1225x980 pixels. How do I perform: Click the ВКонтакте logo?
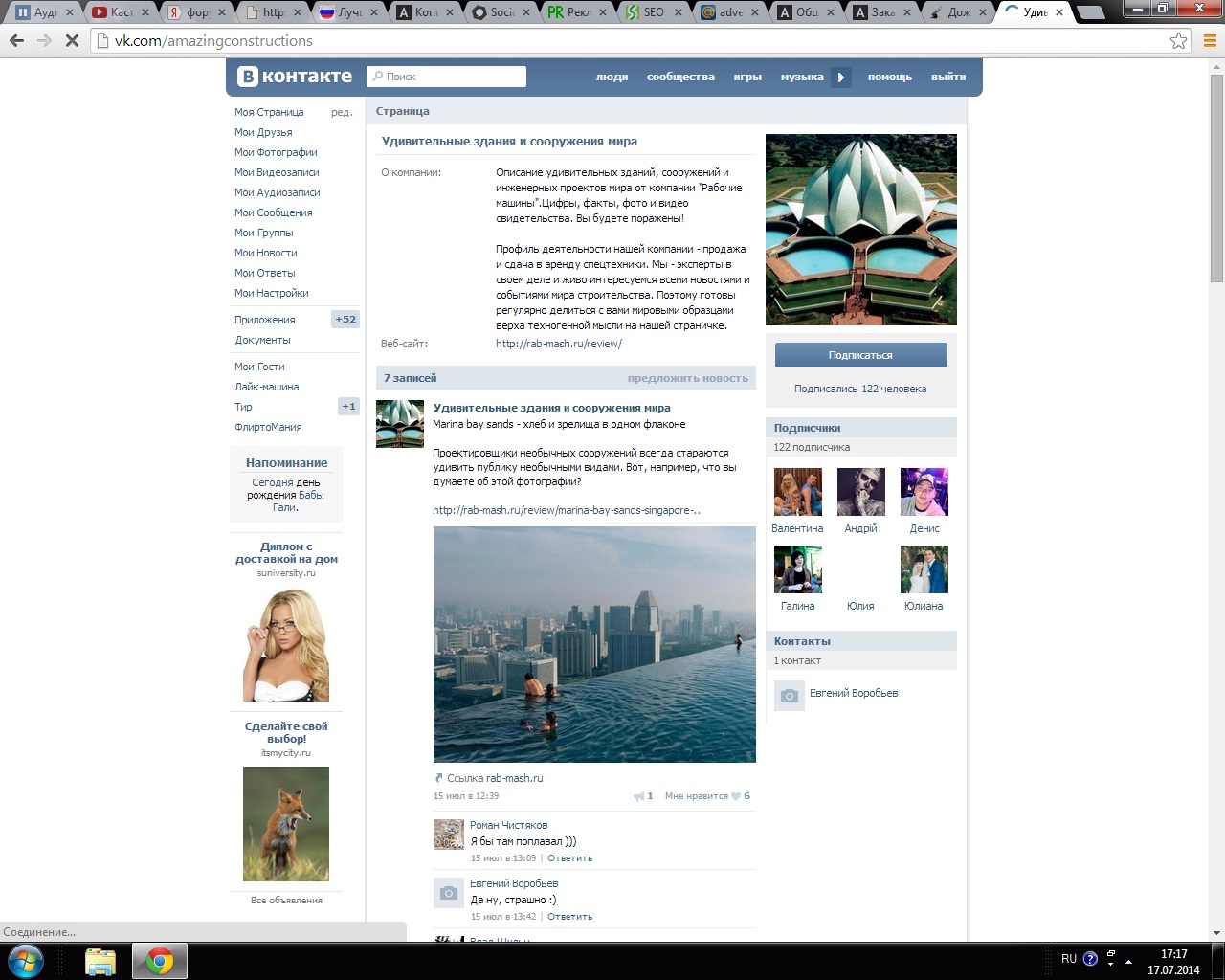(295, 77)
